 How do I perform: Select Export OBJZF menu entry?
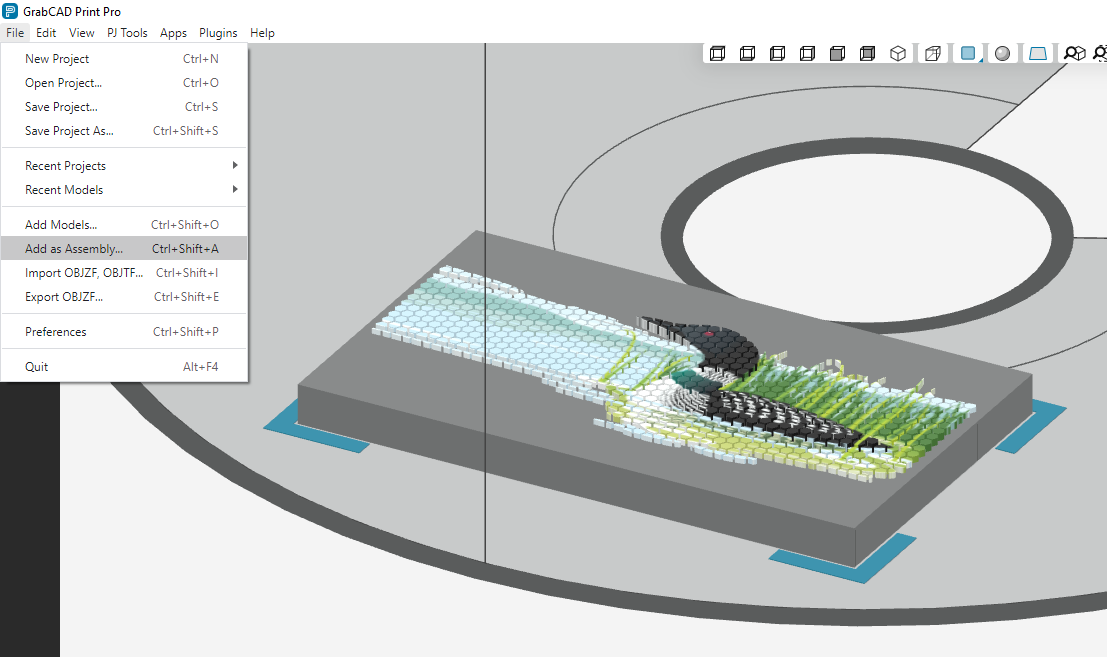(x=64, y=297)
